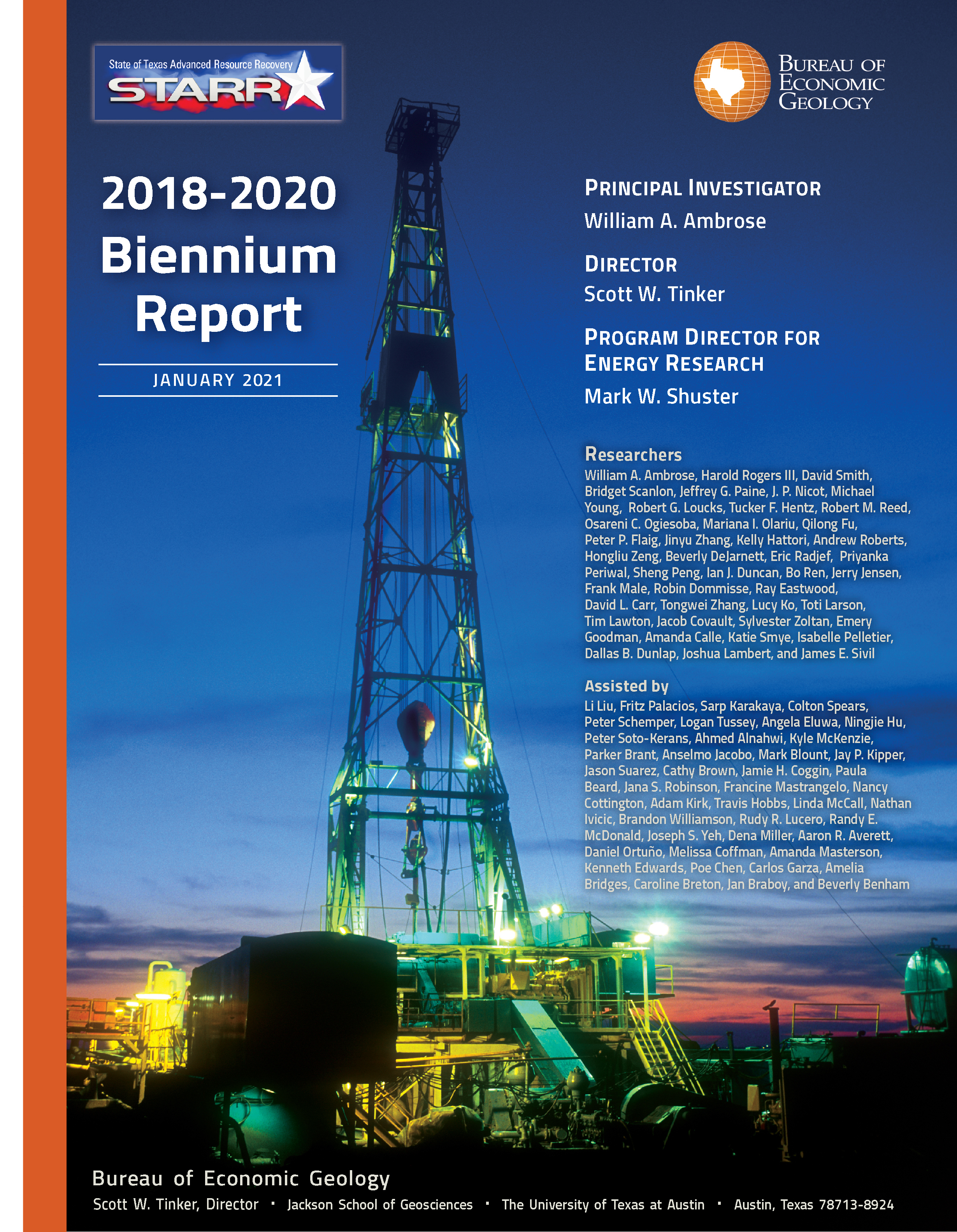
Task: Click assistant name 'Li Liu'
Action: [599, 706]
